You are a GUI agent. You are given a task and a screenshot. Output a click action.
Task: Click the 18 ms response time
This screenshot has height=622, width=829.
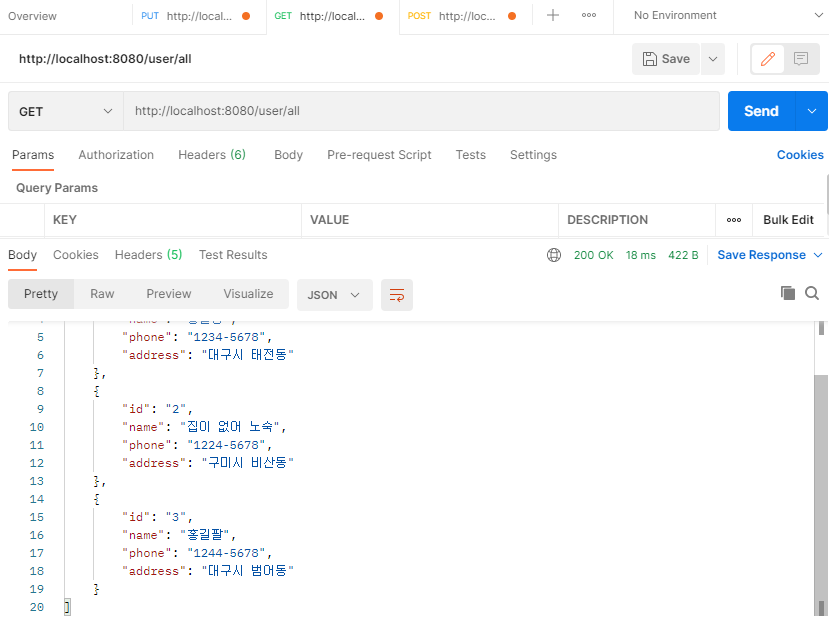641,255
